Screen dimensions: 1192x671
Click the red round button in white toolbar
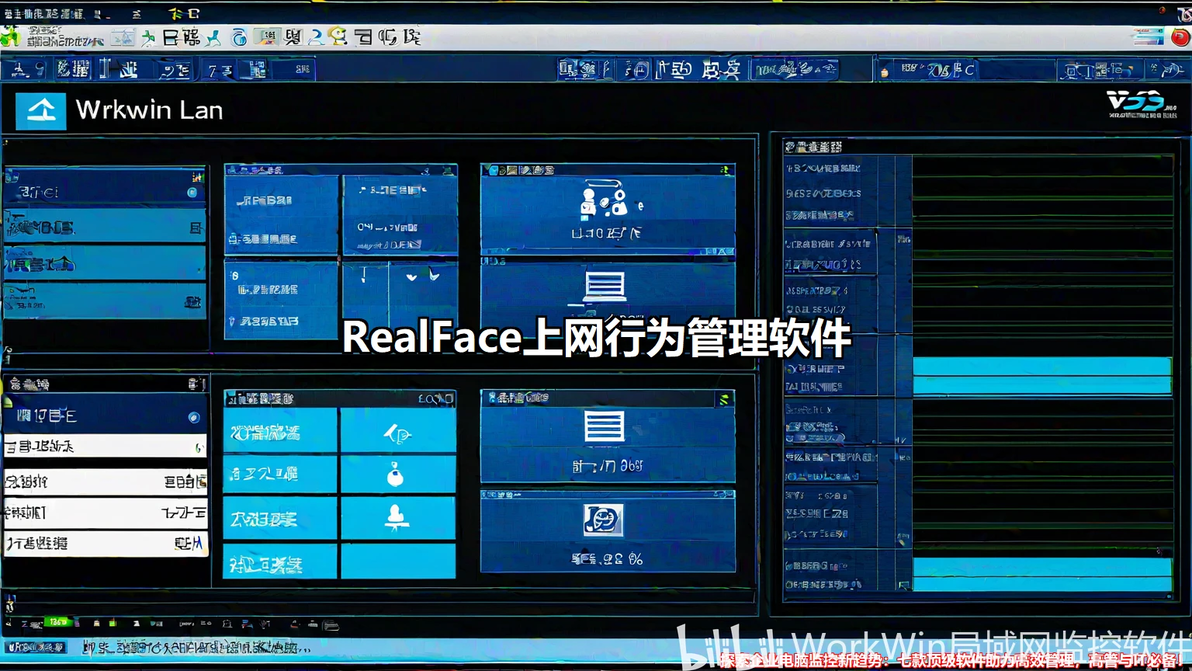[1180, 36]
